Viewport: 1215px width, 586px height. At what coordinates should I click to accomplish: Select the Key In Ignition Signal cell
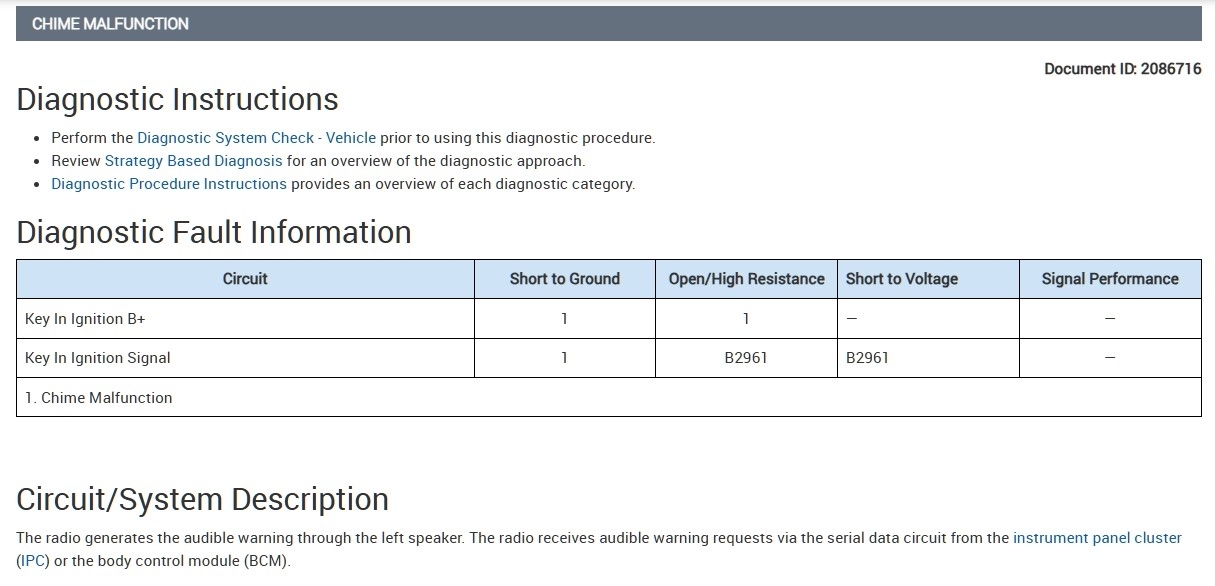245,358
